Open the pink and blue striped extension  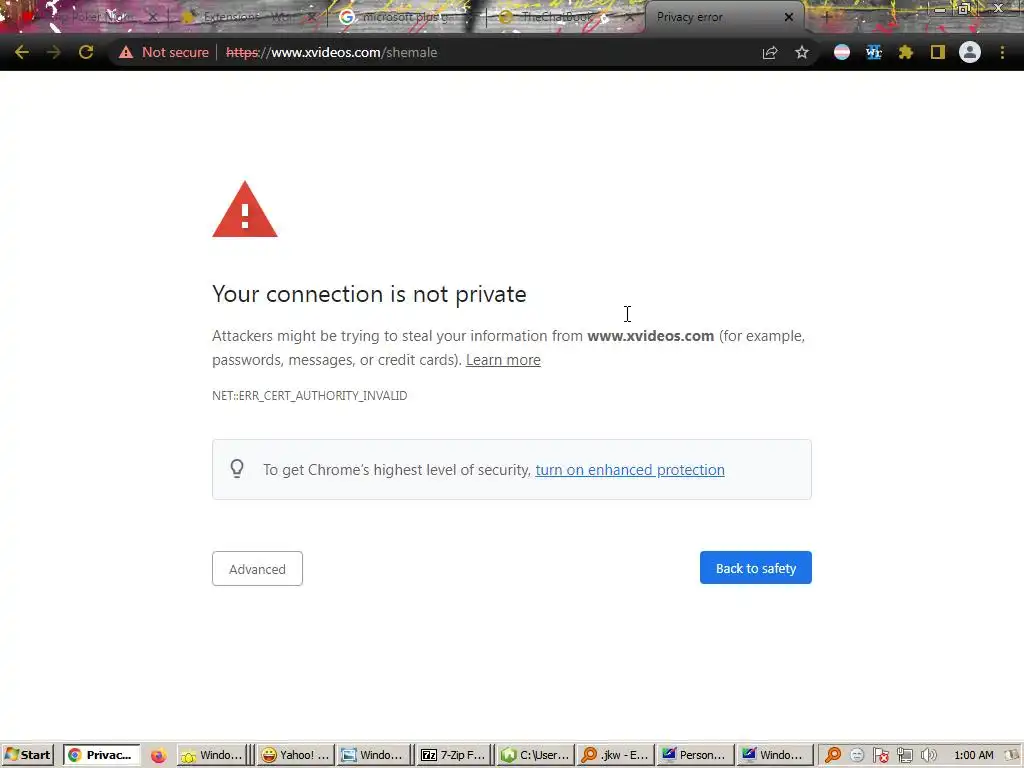(x=842, y=52)
